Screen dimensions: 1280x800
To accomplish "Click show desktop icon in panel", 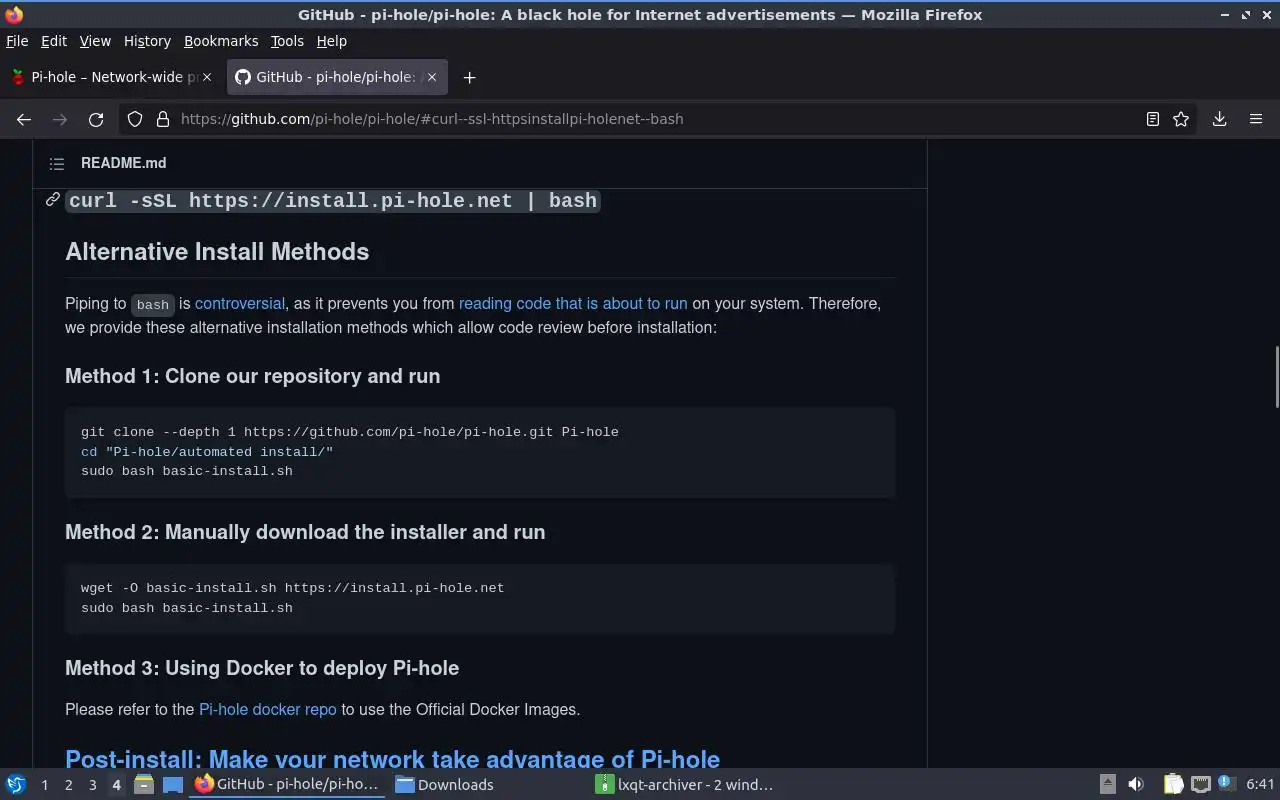I will coord(173,784).
